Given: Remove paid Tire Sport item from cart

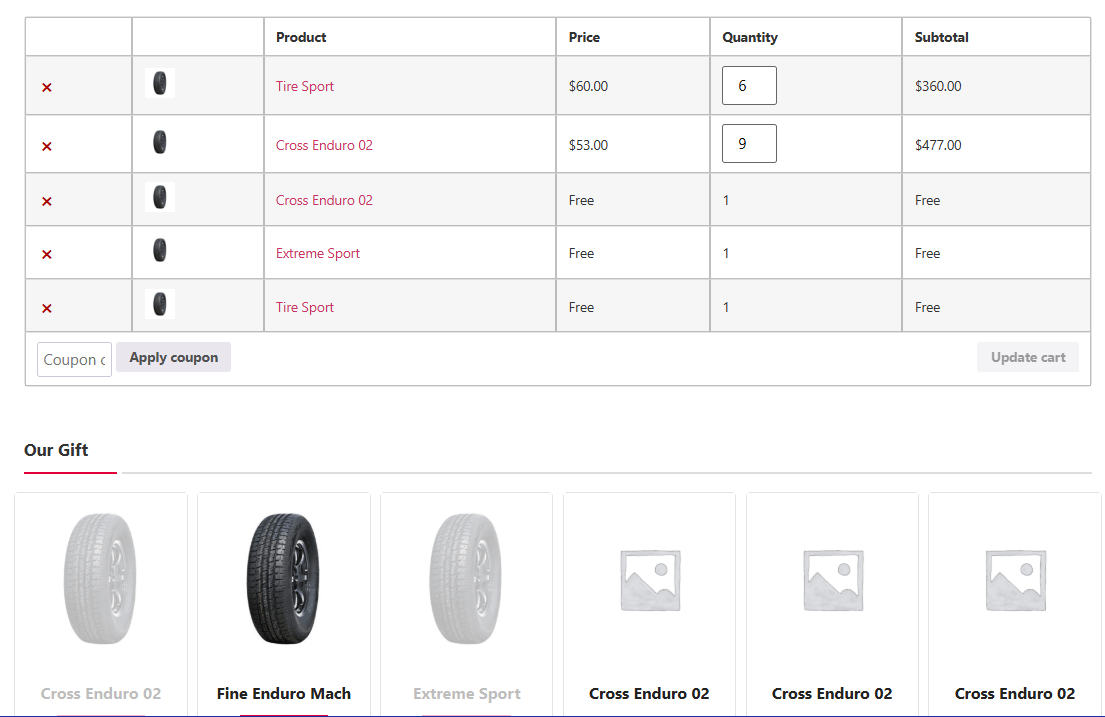Looking at the screenshot, I should (47, 87).
